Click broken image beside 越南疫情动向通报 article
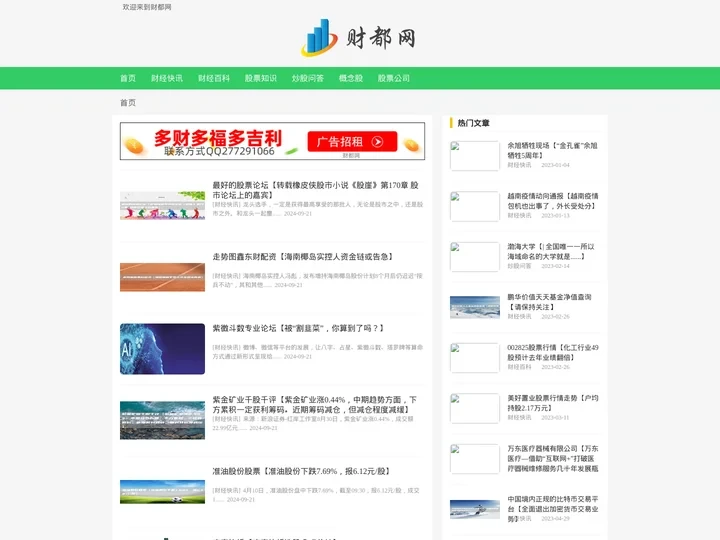720x540 pixels. pyautogui.click(x=475, y=206)
